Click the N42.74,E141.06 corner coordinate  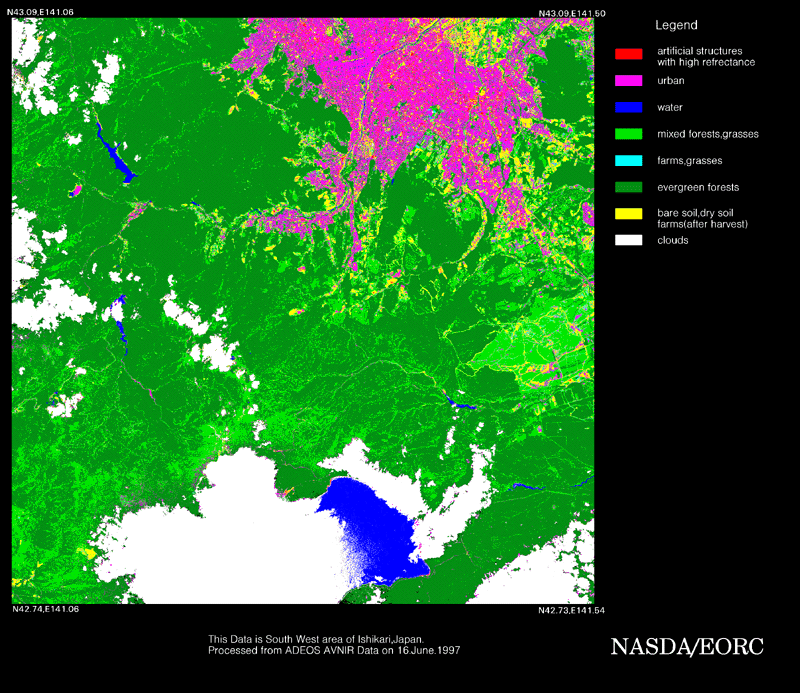coord(45,609)
